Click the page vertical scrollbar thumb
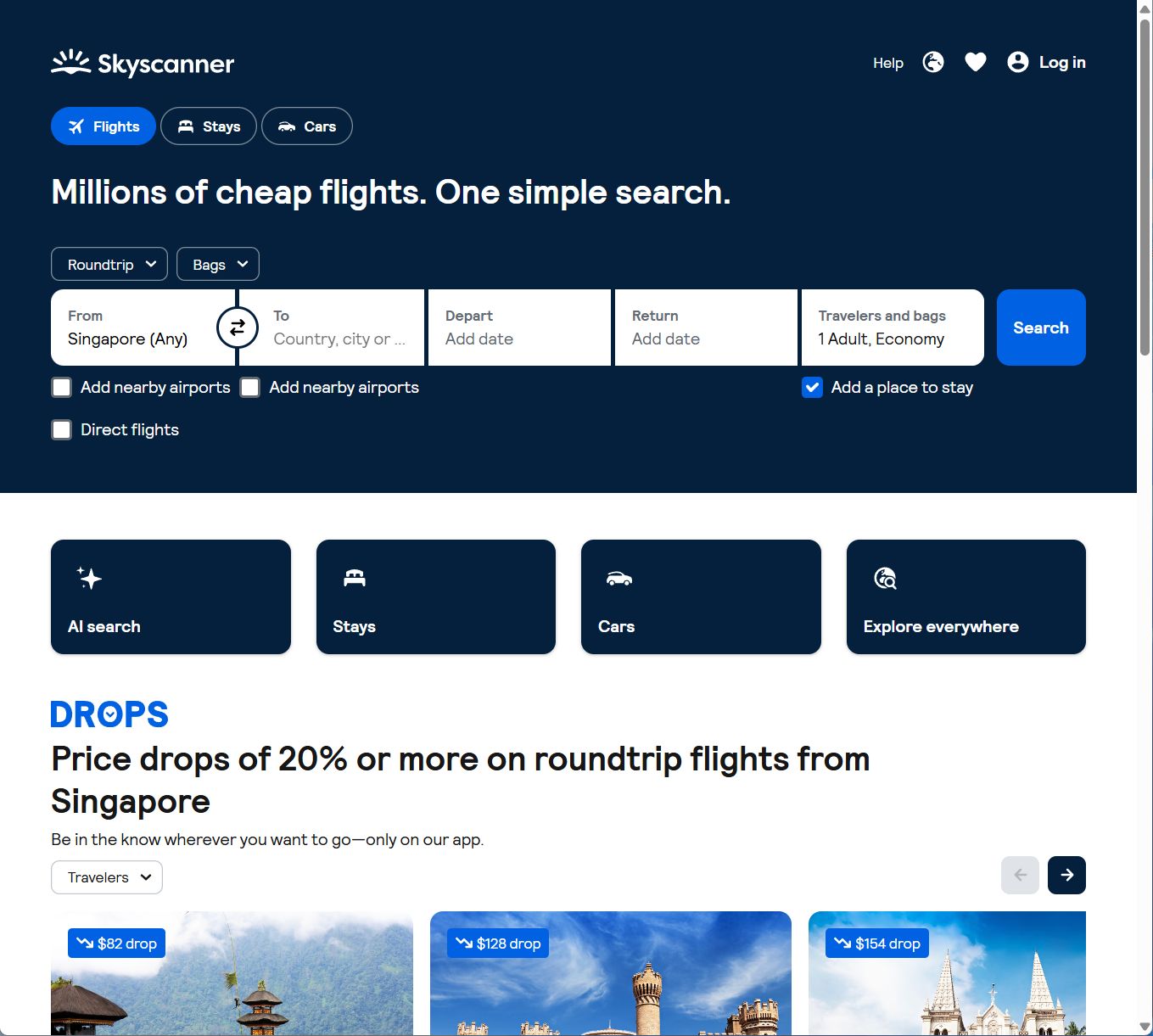This screenshot has width=1153, height=1036. click(x=1145, y=187)
